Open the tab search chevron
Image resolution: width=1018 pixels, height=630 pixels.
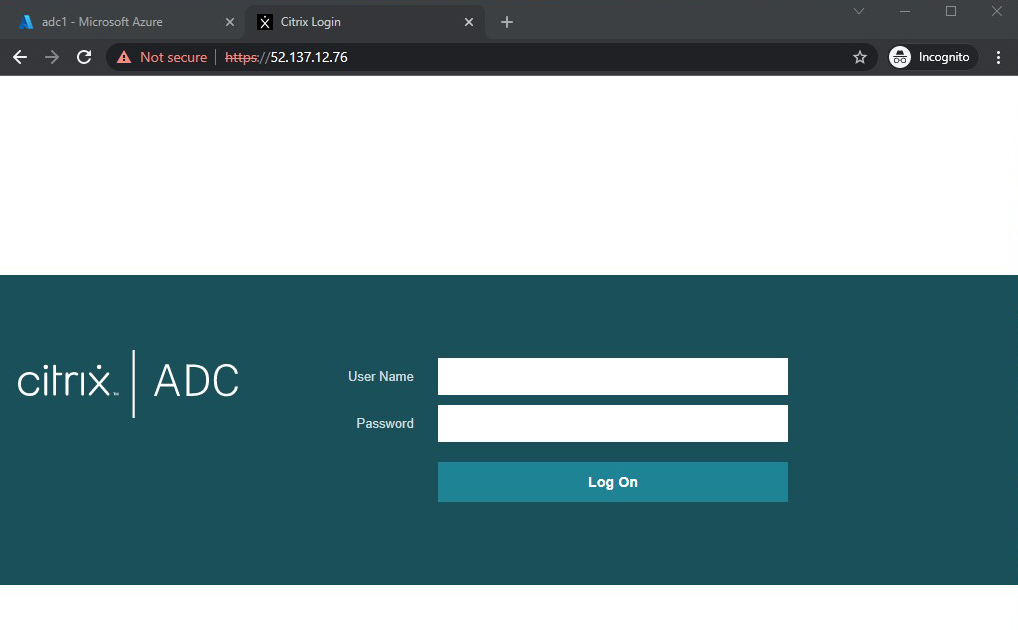tap(859, 11)
